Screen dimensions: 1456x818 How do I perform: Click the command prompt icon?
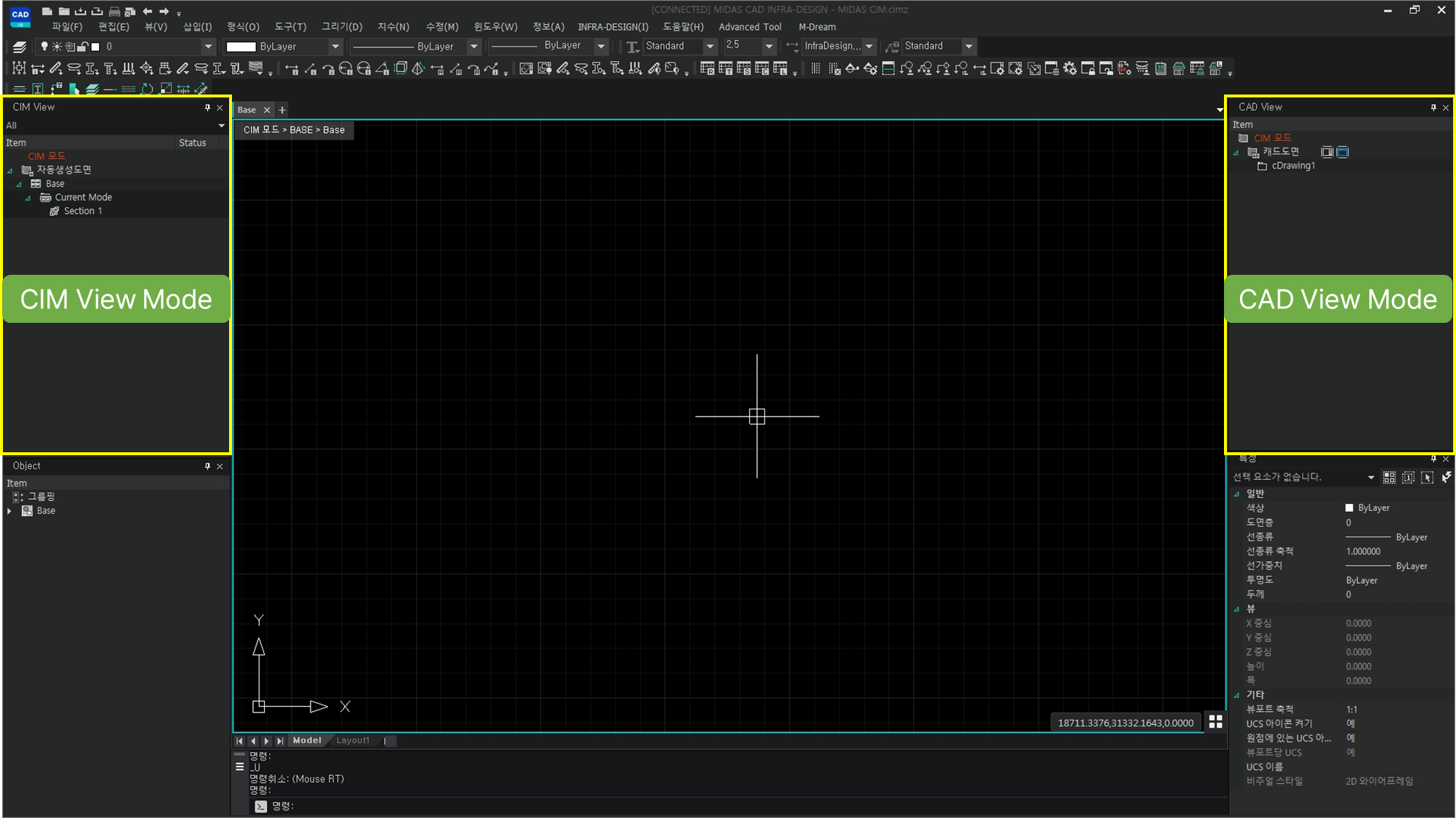click(x=260, y=806)
